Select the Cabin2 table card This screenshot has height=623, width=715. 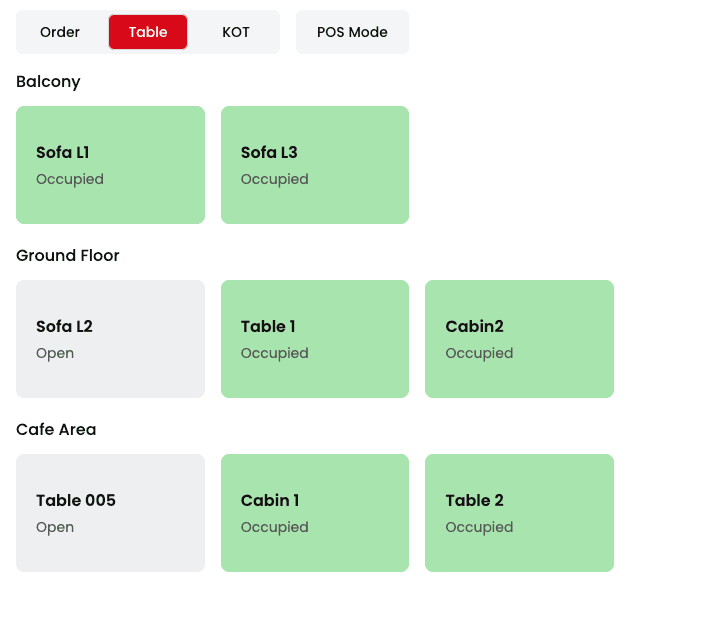coord(519,338)
